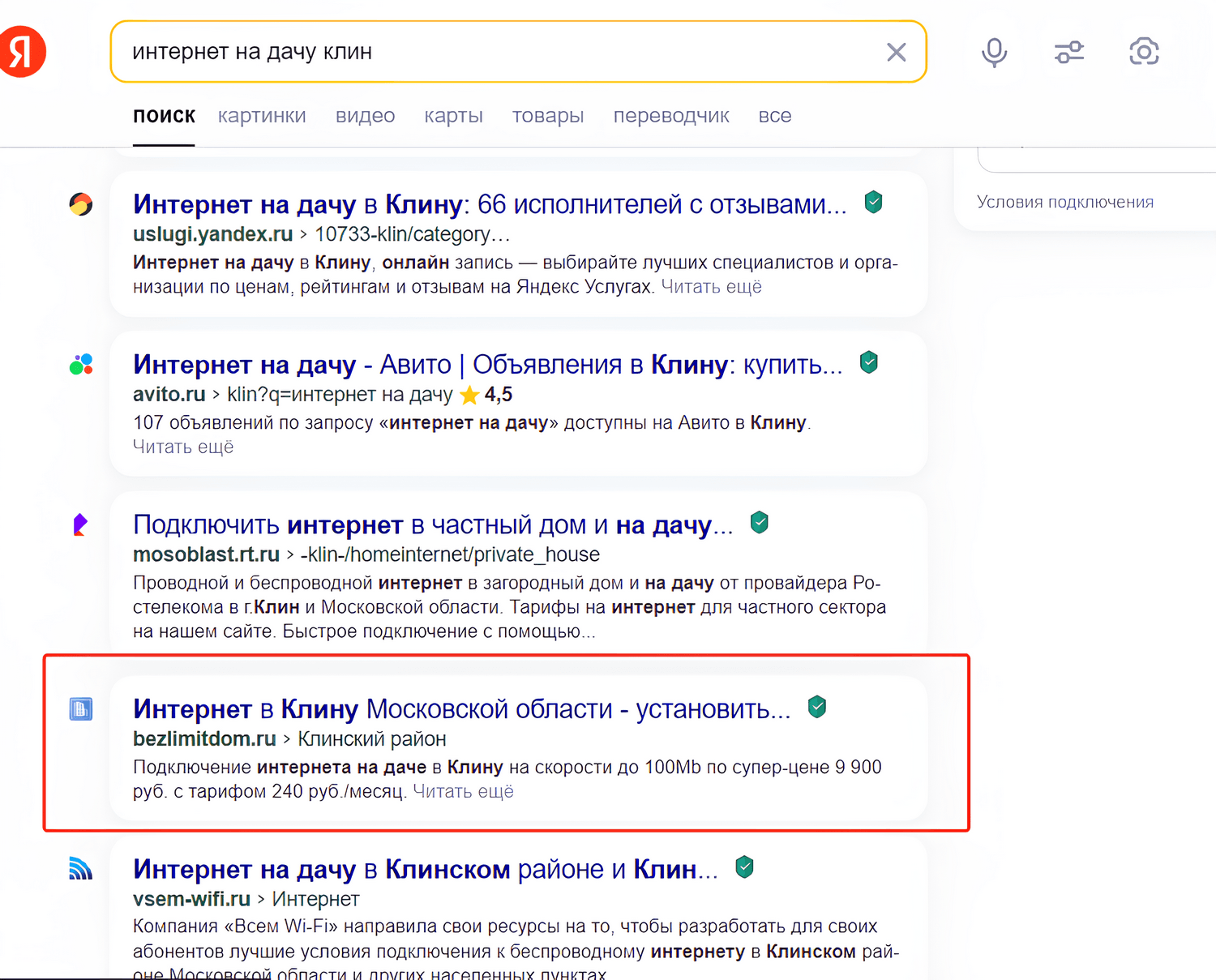1216x980 pixels.
Task: Click the Yandex Uslugi favicon
Action: click(81, 204)
